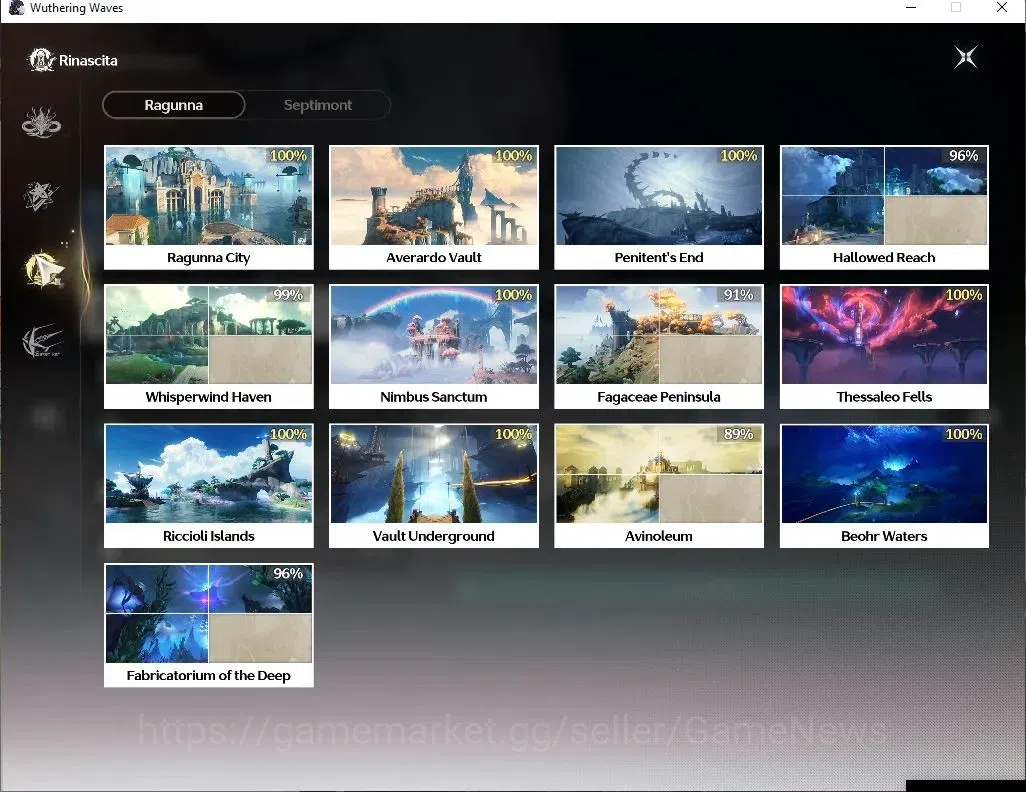Click the 91% progress on Fagaceae Peninsula

(x=738, y=295)
